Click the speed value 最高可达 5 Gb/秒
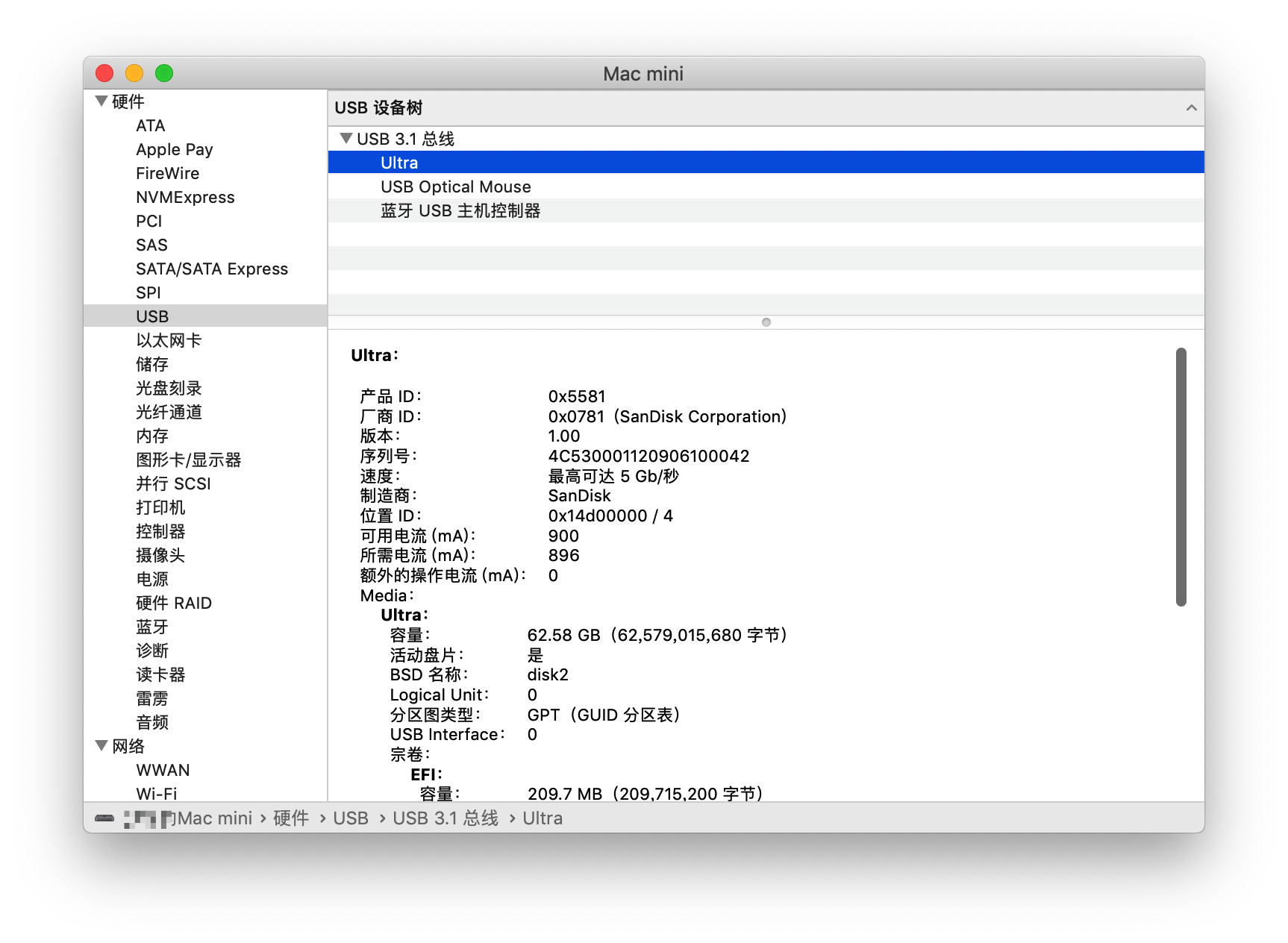This screenshot has height=943, width=1288. pyautogui.click(x=613, y=476)
